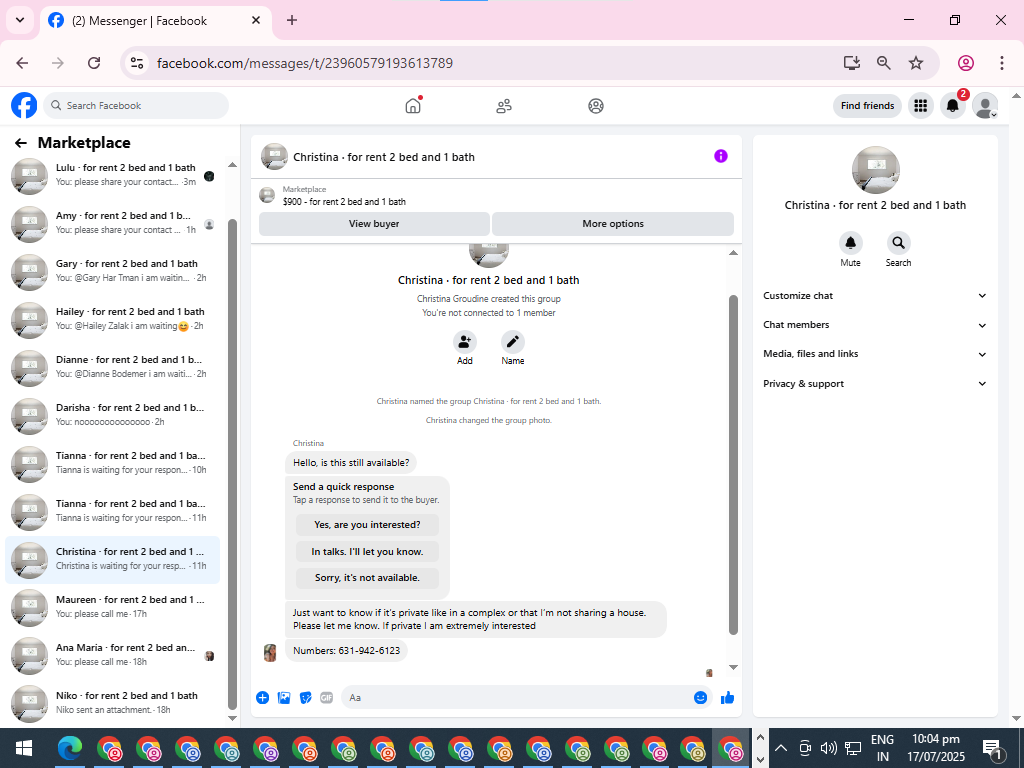Open Maureen's for rent conversation
The width and height of the screenshot is (1024, 768).
(112, 607)
